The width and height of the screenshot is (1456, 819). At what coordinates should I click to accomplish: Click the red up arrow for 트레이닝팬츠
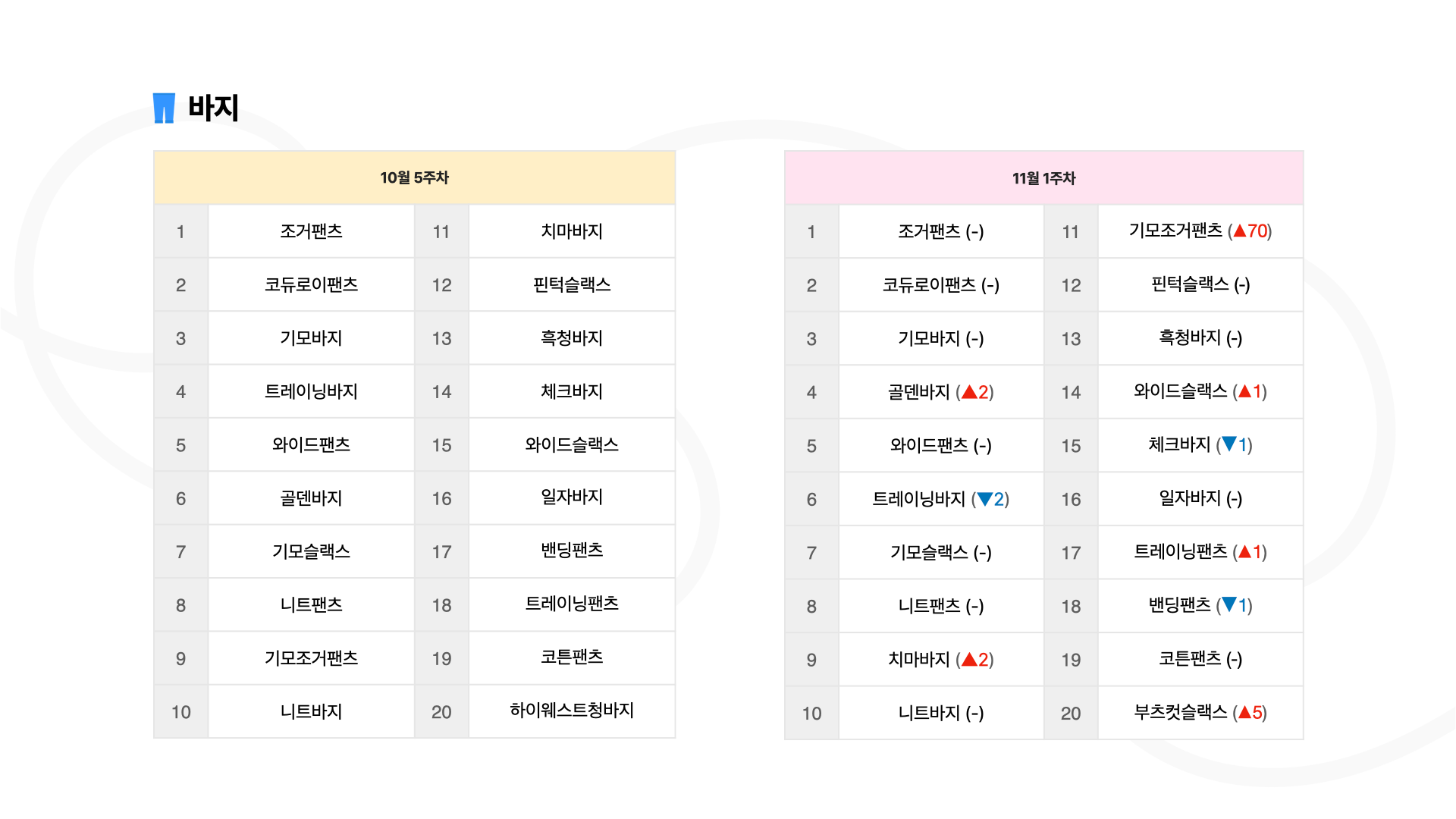(x=1244, y=552)
